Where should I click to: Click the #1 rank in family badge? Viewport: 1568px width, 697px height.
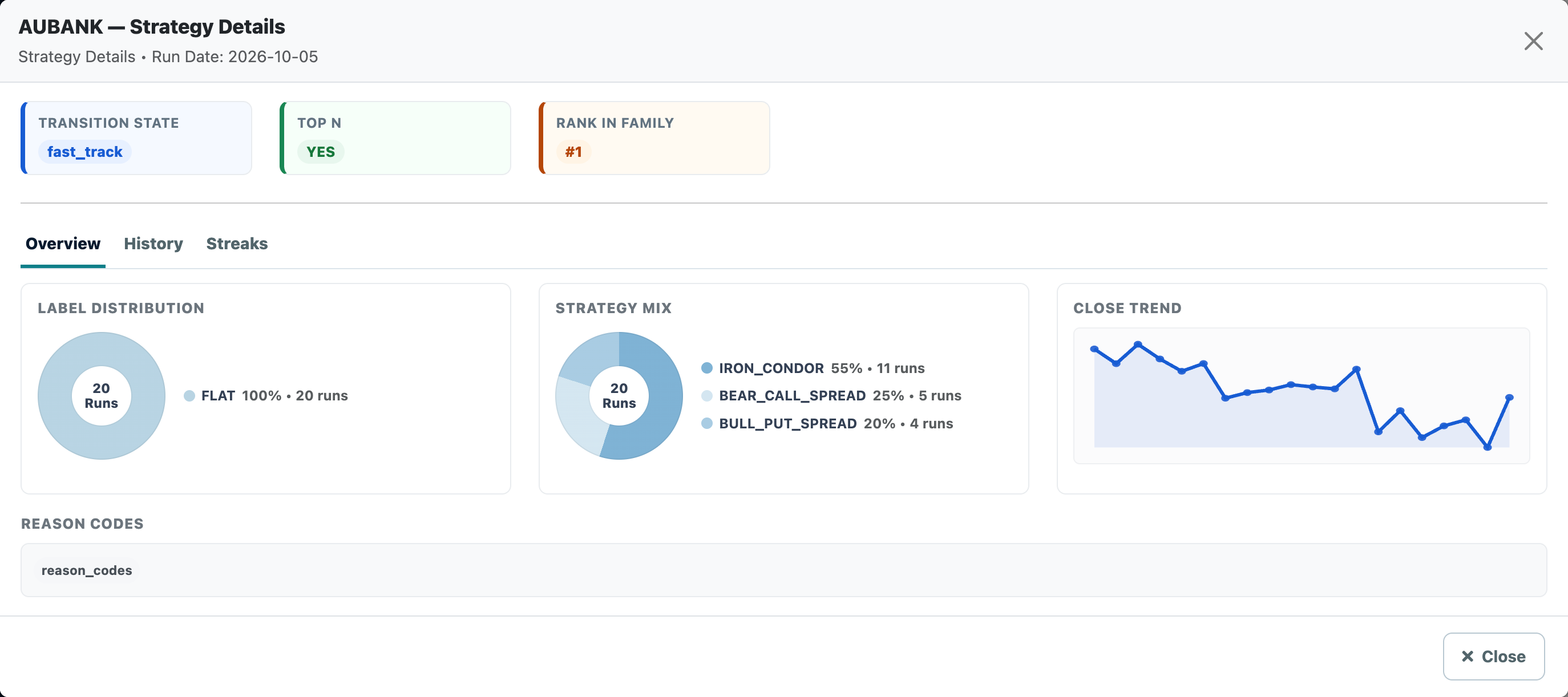573,152
